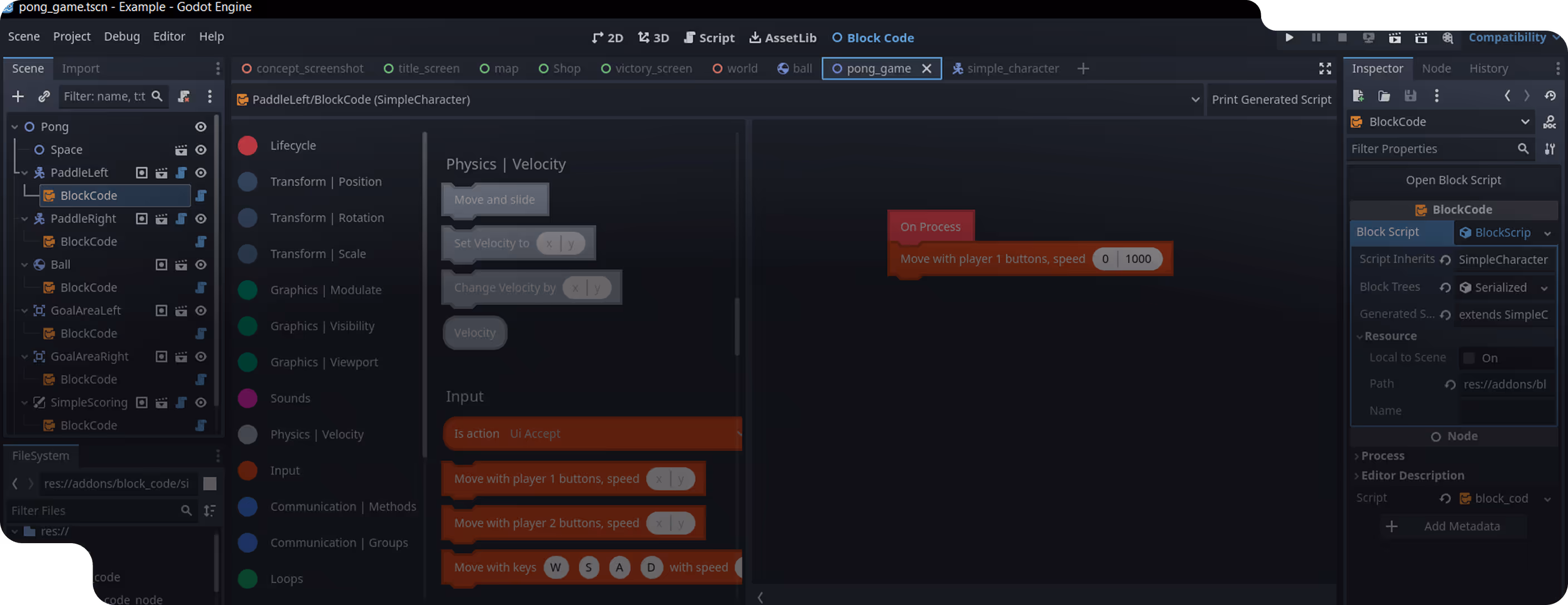Click the instantiate child scene link icon
This screenshot has height=605, width=1568.
click(x=44, y=96)
